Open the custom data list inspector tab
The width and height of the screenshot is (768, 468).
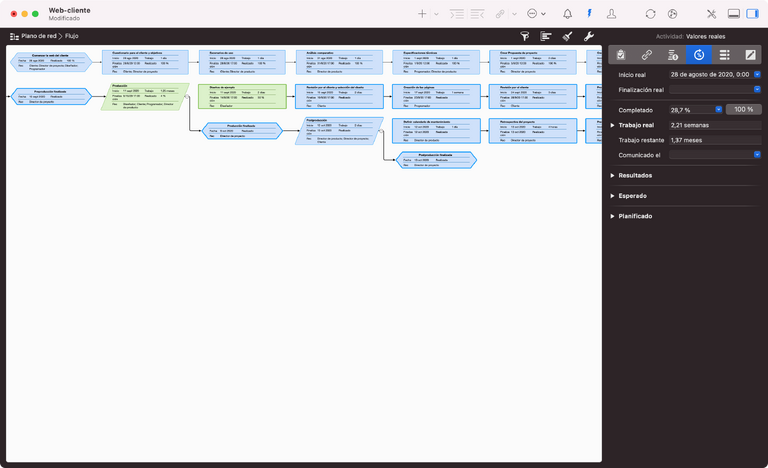click(x=725, y=55)
